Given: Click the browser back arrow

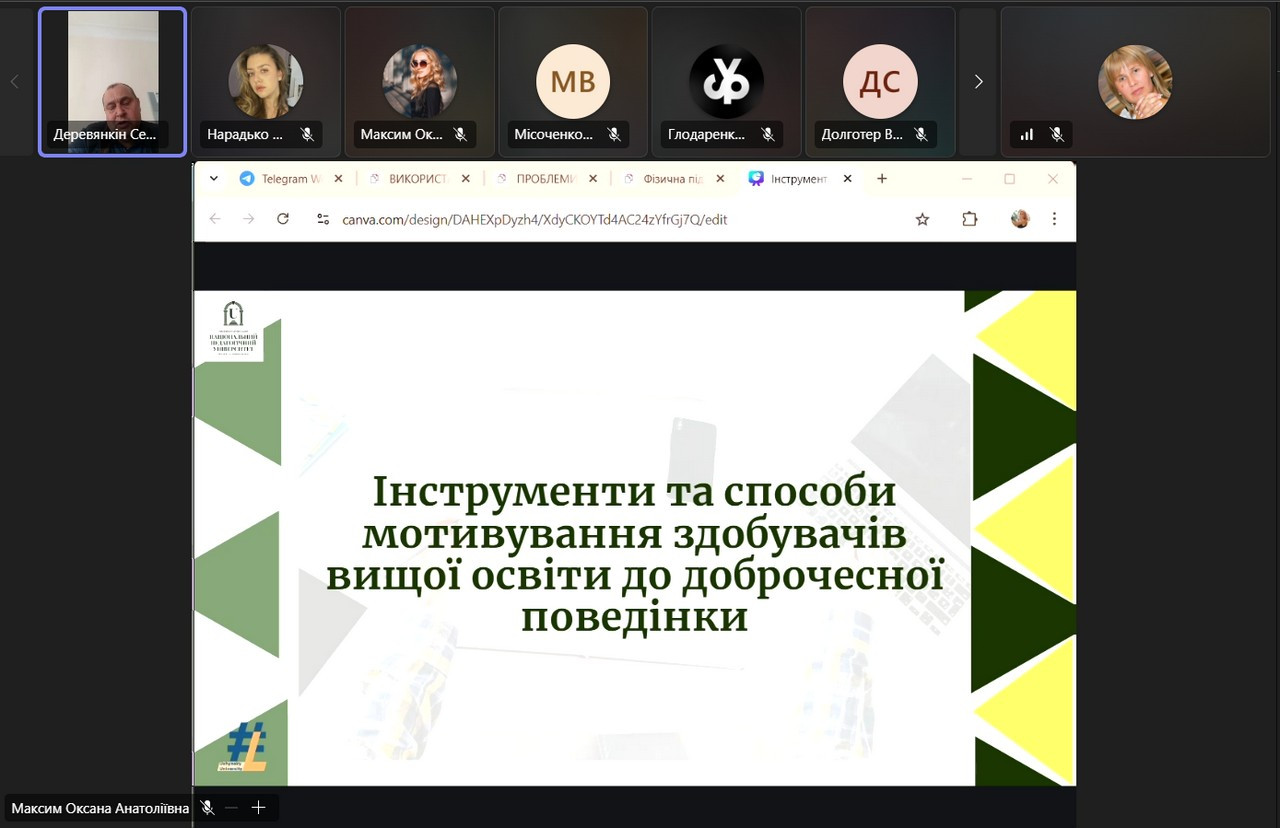Looking at the screenshot, I should 215,219.
